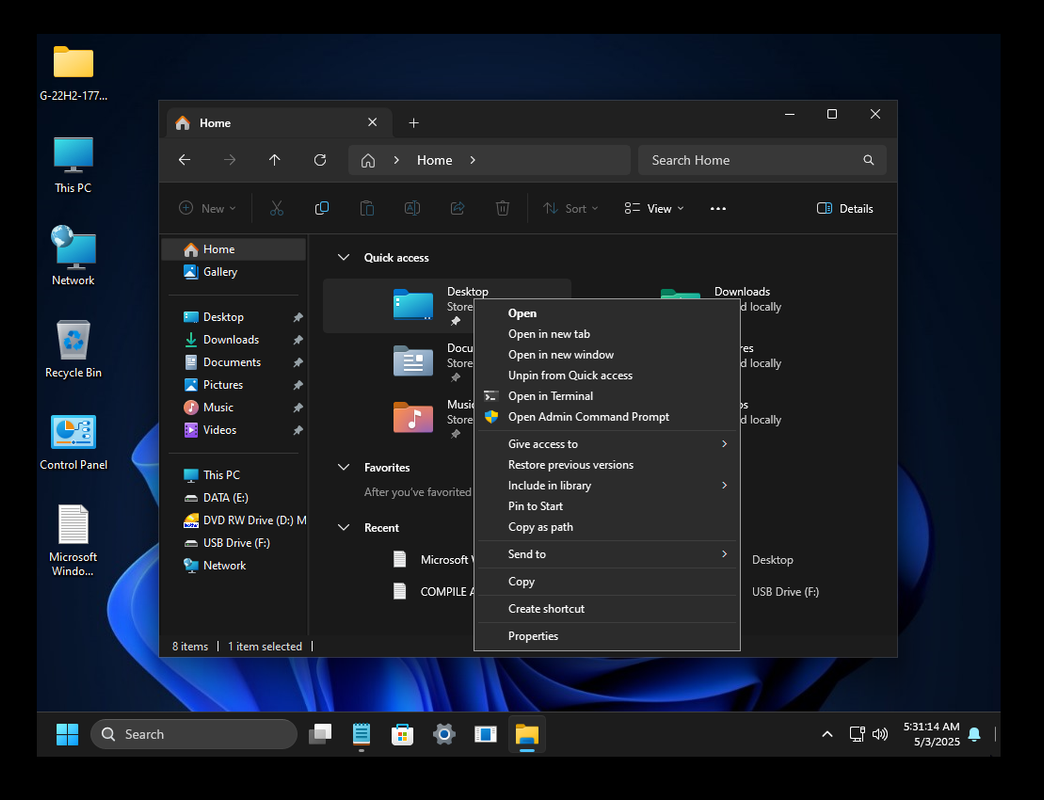1044x800 pixels.
Task: Open the Sort dropdown
Action: pos(571,208)
